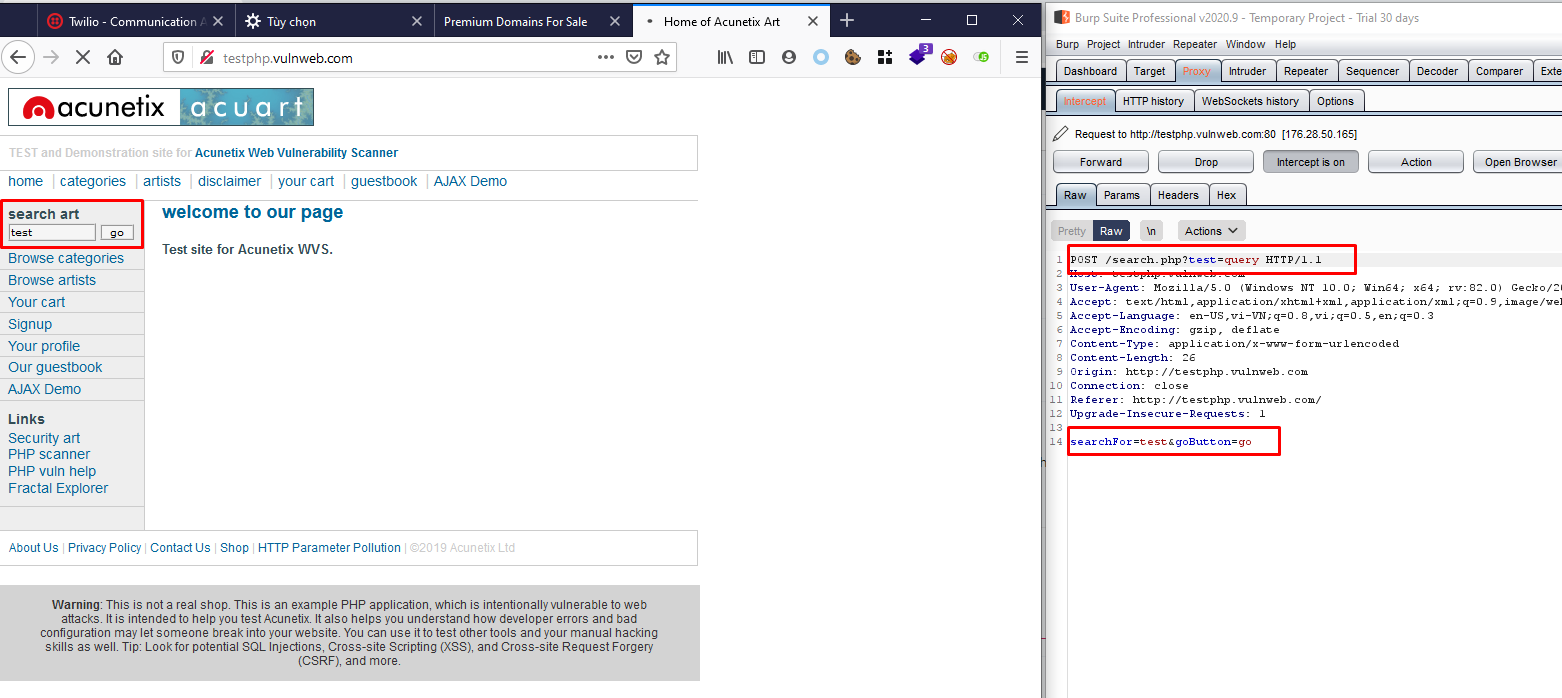
Task: Switch to the Sequencer tab
Action: point(1372,71)
